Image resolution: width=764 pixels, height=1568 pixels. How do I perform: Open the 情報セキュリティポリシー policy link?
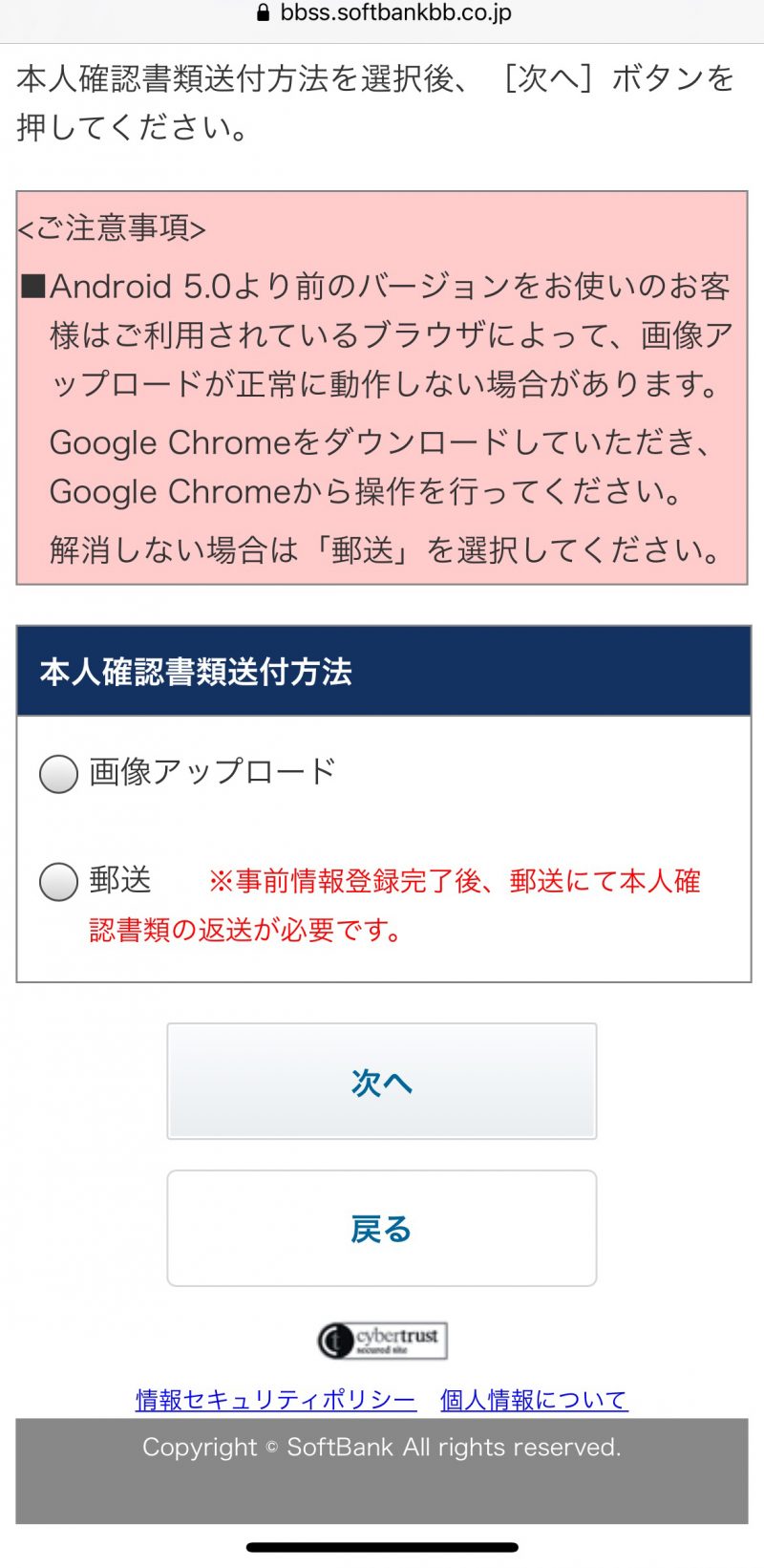pyautogui.click(x=274, y=1399)
